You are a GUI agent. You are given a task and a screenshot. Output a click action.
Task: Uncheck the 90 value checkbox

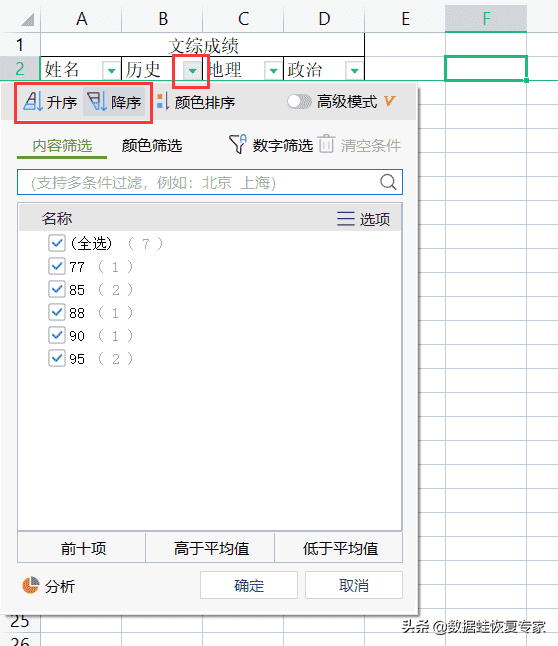click(56, 336)
